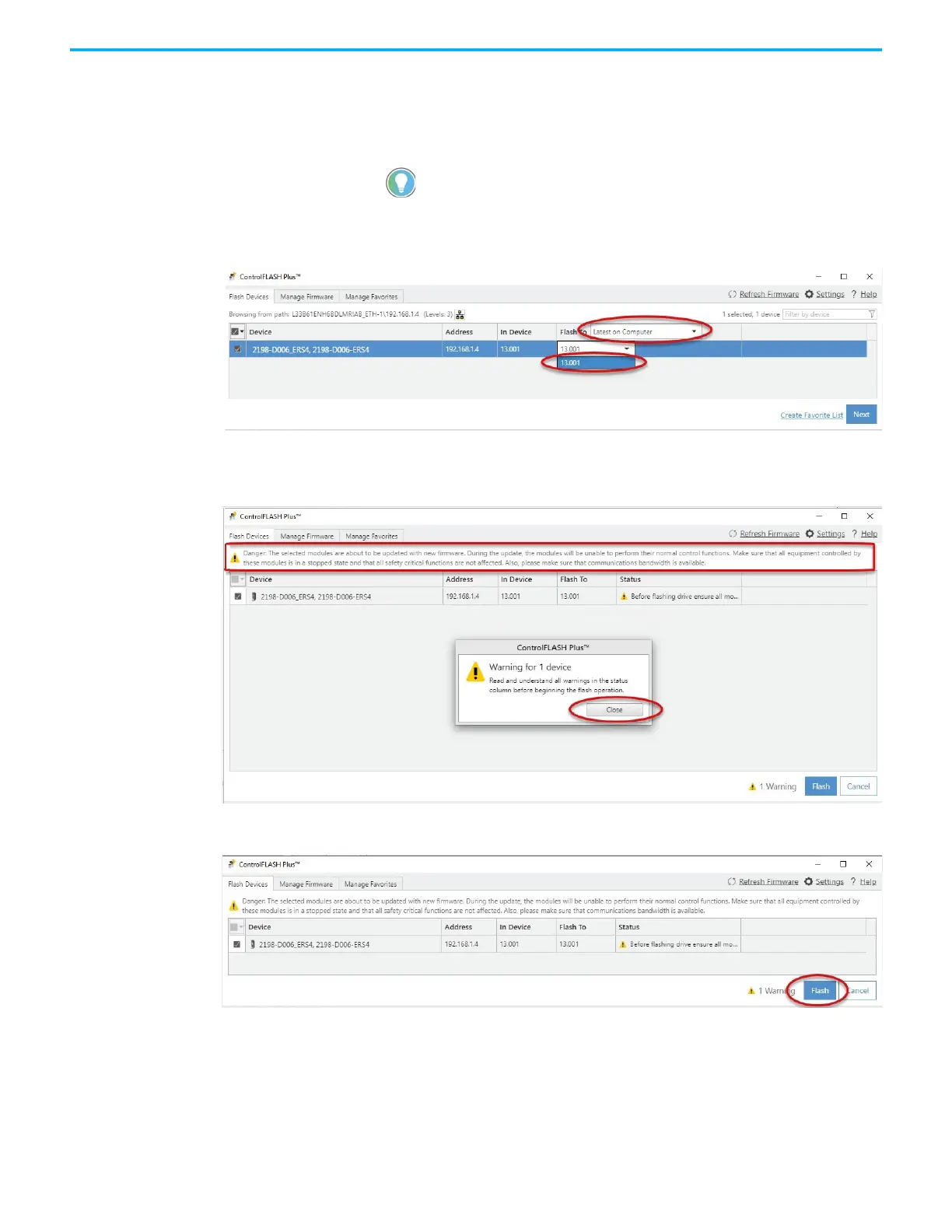This screenshot has width=952, height=1232.
Task: Open Help in the bottom window
Action: click(x=863, y=881)
